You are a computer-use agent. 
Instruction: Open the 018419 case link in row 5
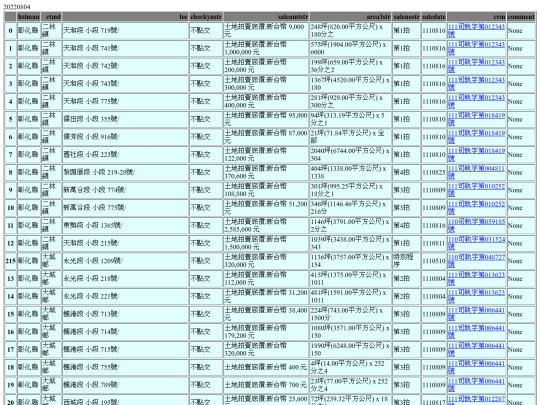pyautogui.click(x=476, y=119)
